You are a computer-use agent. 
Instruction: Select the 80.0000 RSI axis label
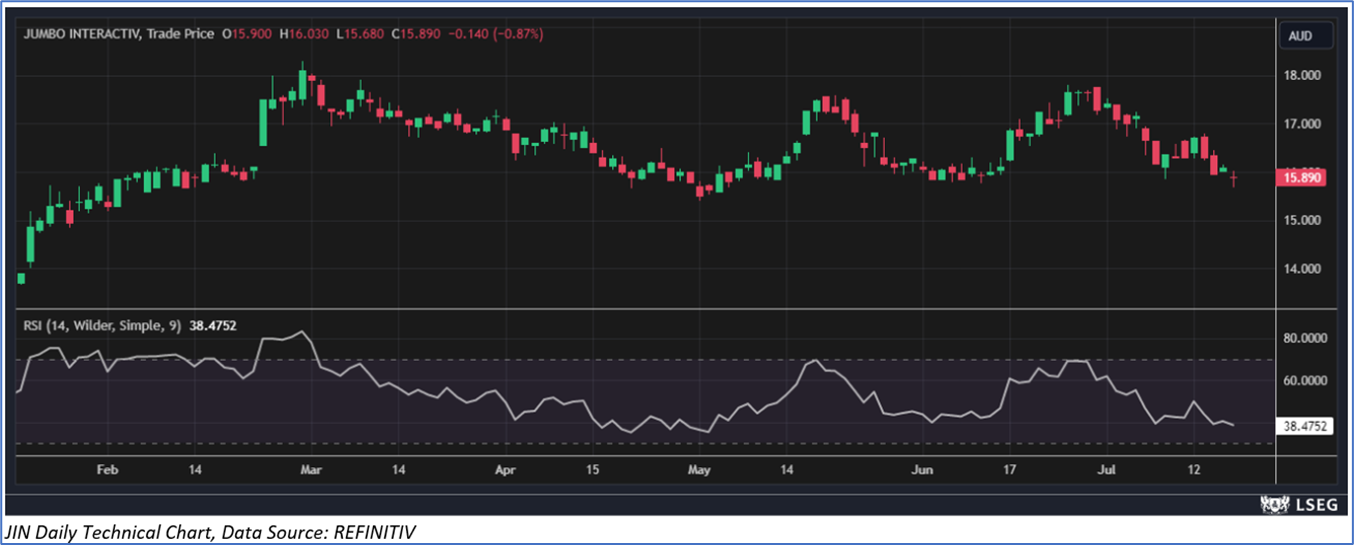pos(1304,339)
